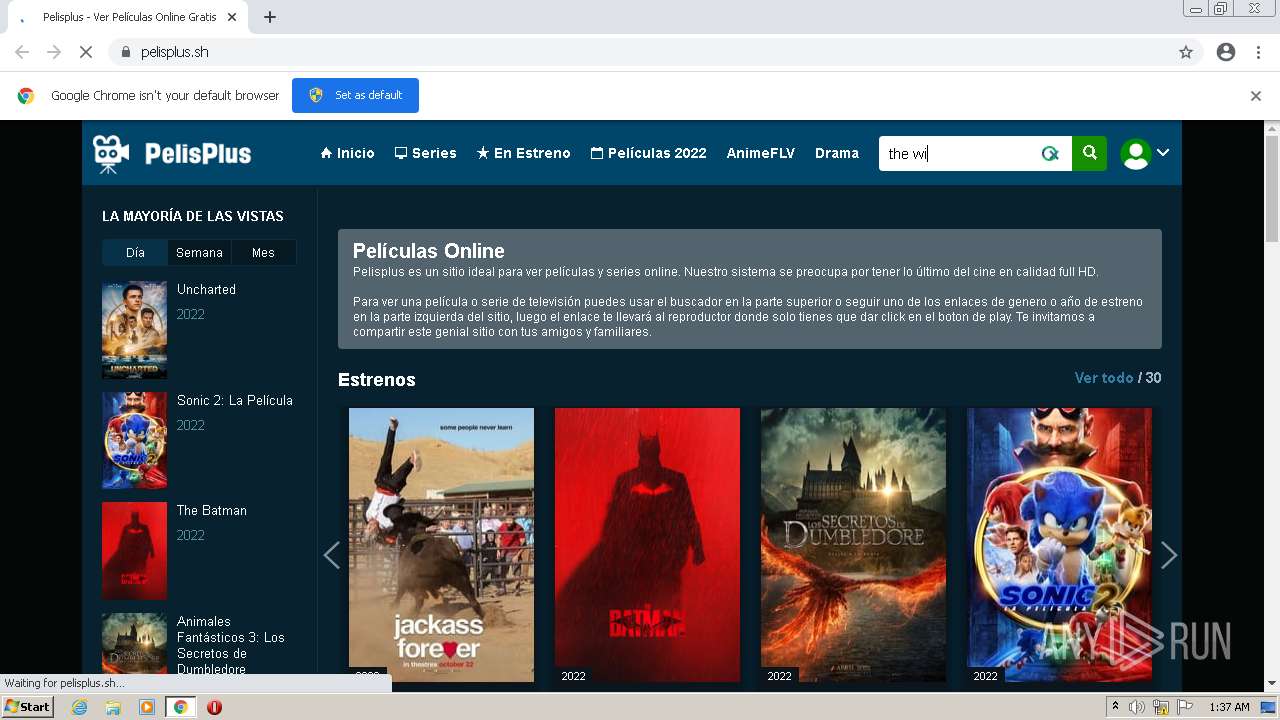
Task: Click the volume speaker tray icon
Action: pos(1137,707)
